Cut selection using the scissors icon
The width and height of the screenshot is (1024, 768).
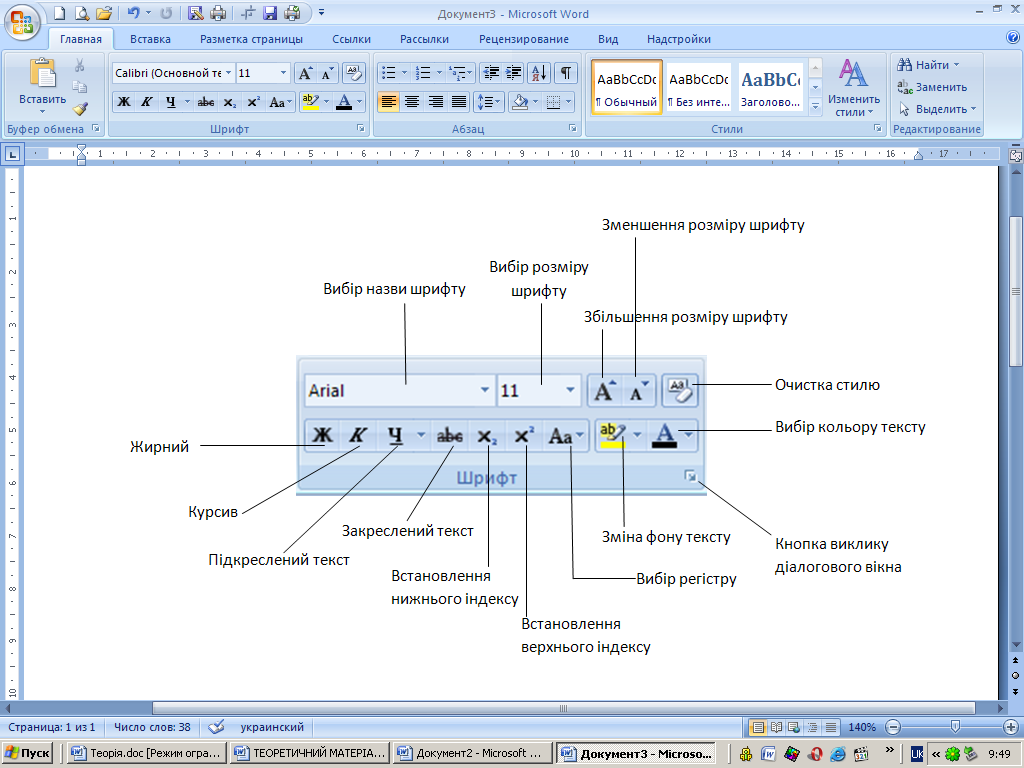click(x=80, y=65)
